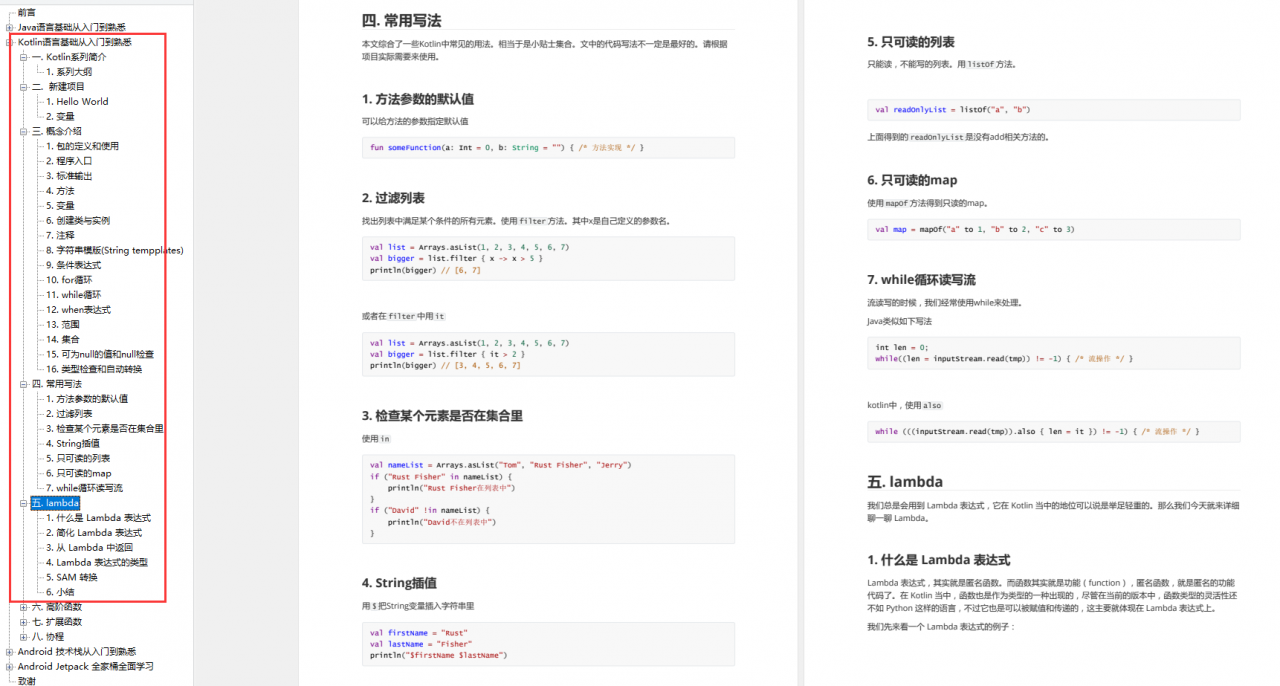This screenshot has width=1280, height=686.
Task: Collapse the "三. 概念介绍" section
Action: (22, 130)
